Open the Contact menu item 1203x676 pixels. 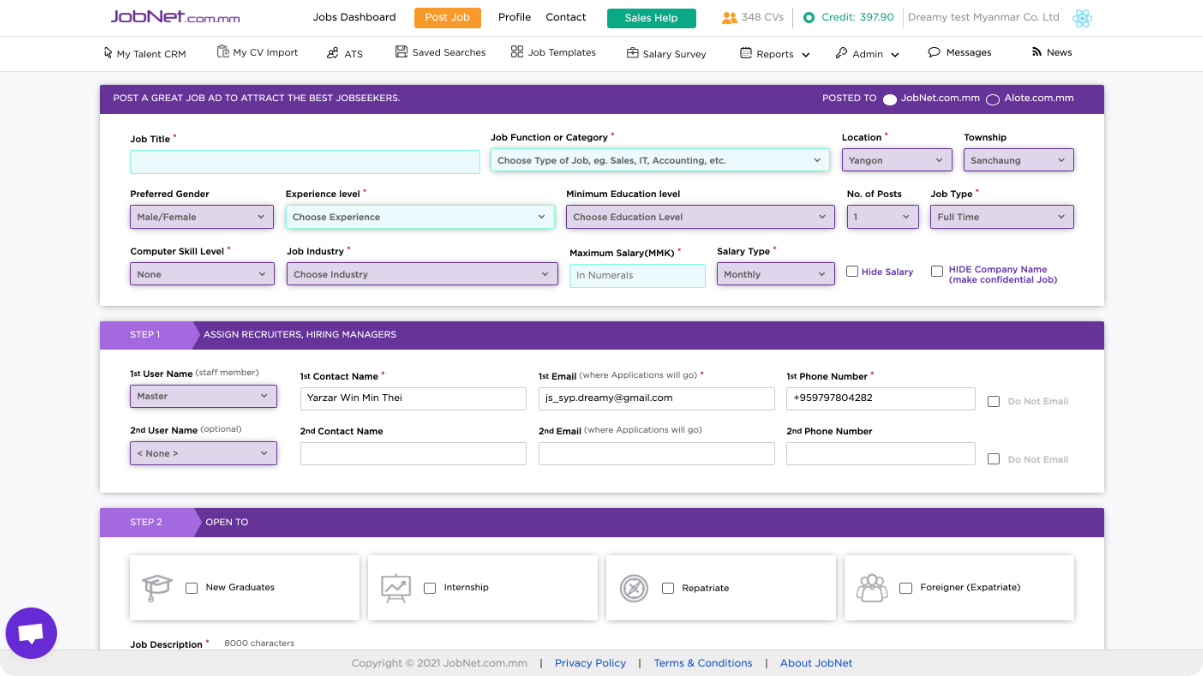(x=566, y=17)
